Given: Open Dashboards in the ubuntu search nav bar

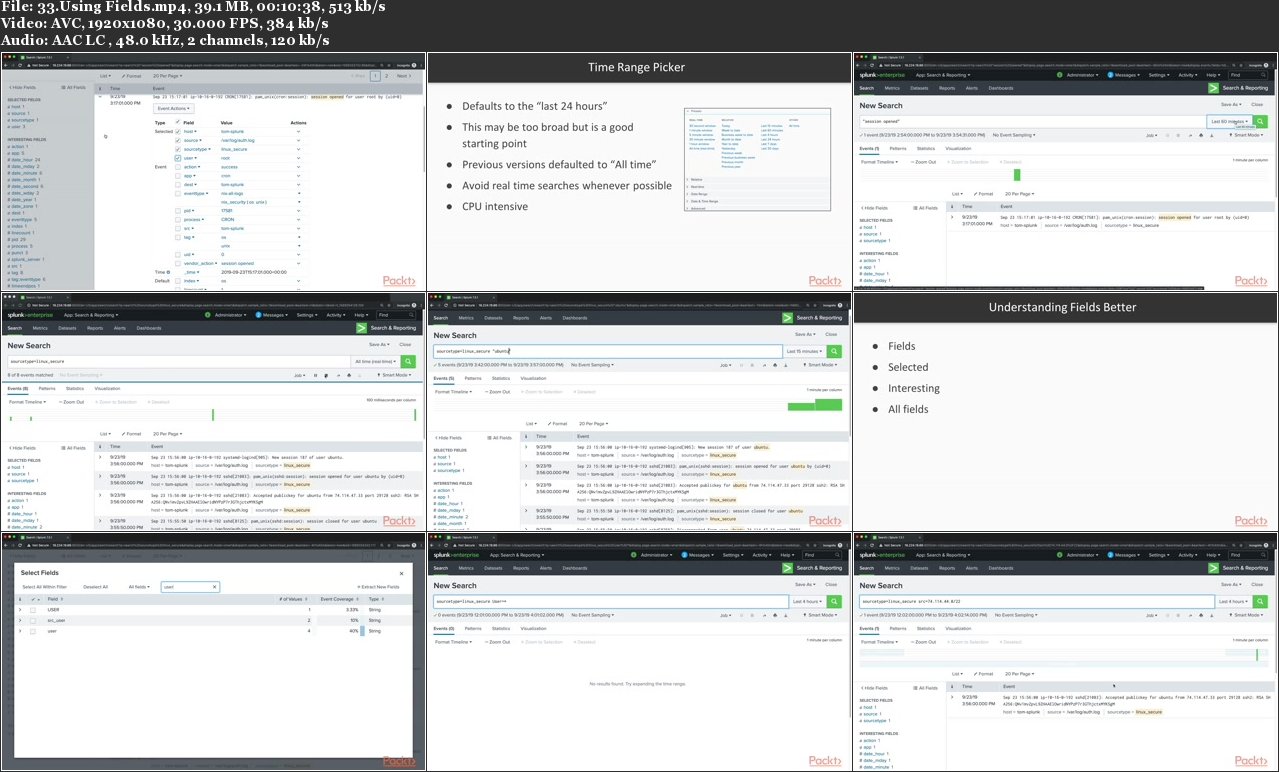Looking at the screenshot, I should pos(574,318).
